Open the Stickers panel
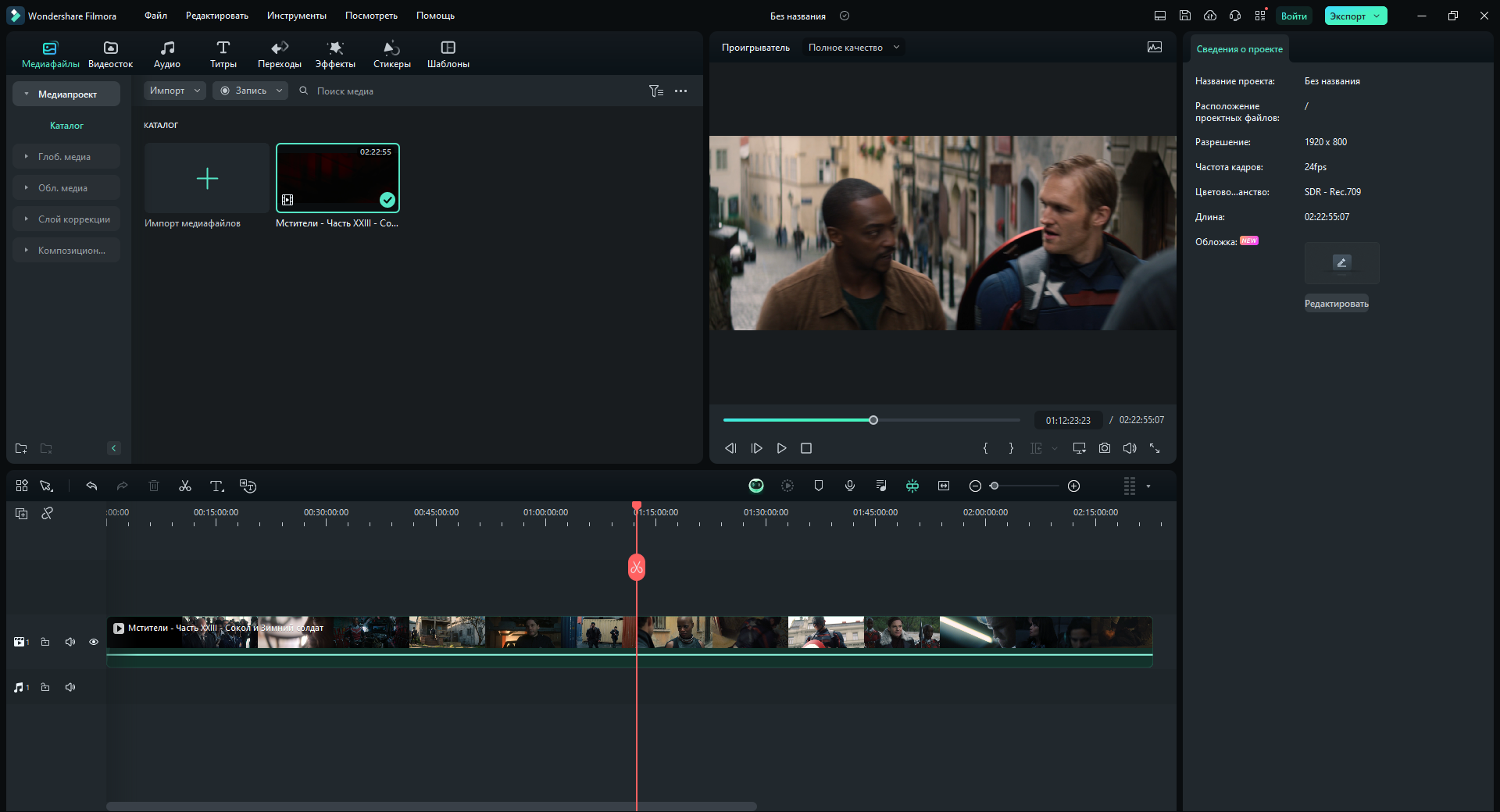The height and width of the screenshot is (812, 1500). pyautogui.click(x=391, y=55)
